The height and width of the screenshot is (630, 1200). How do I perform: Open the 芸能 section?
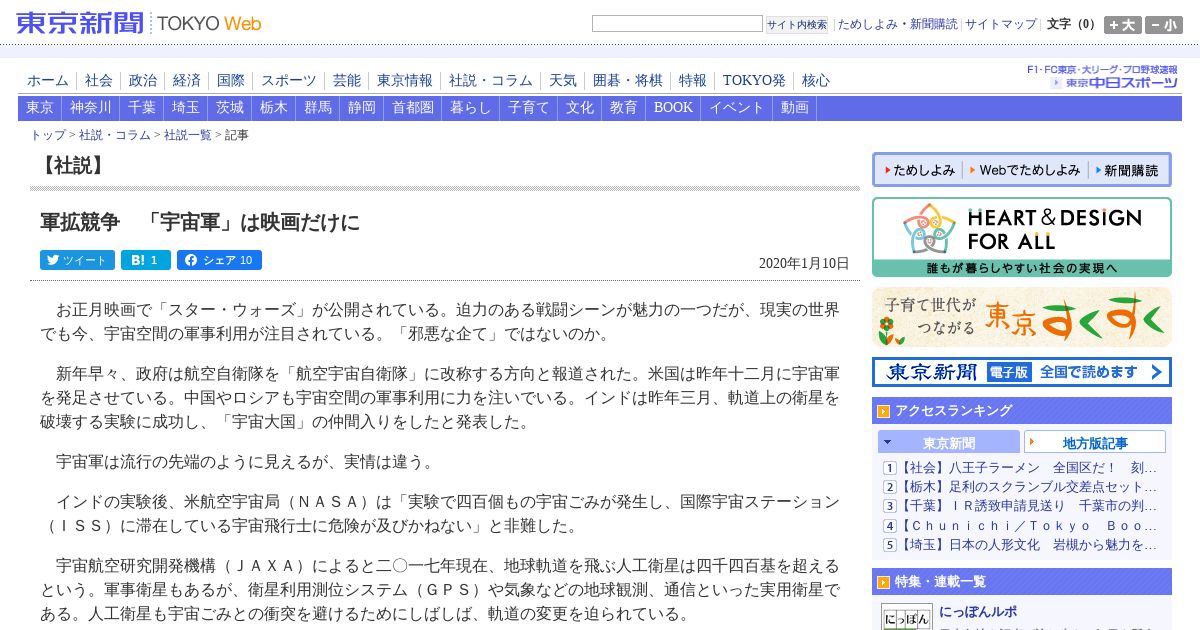347,80
